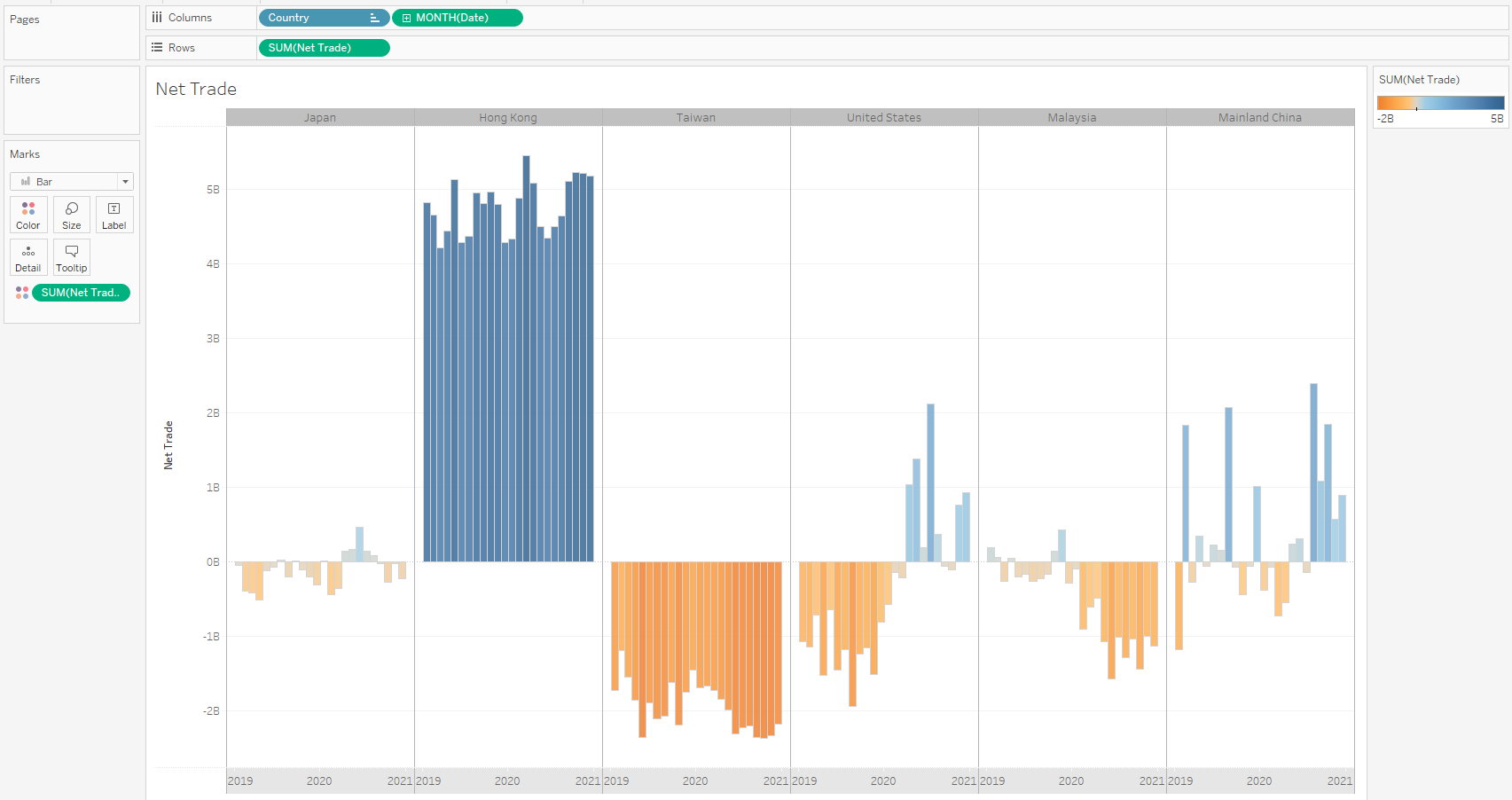1512x800 pixels.
Task: Click the SUM(Net Trade) color legend gradient
Action: [1440, 103]
